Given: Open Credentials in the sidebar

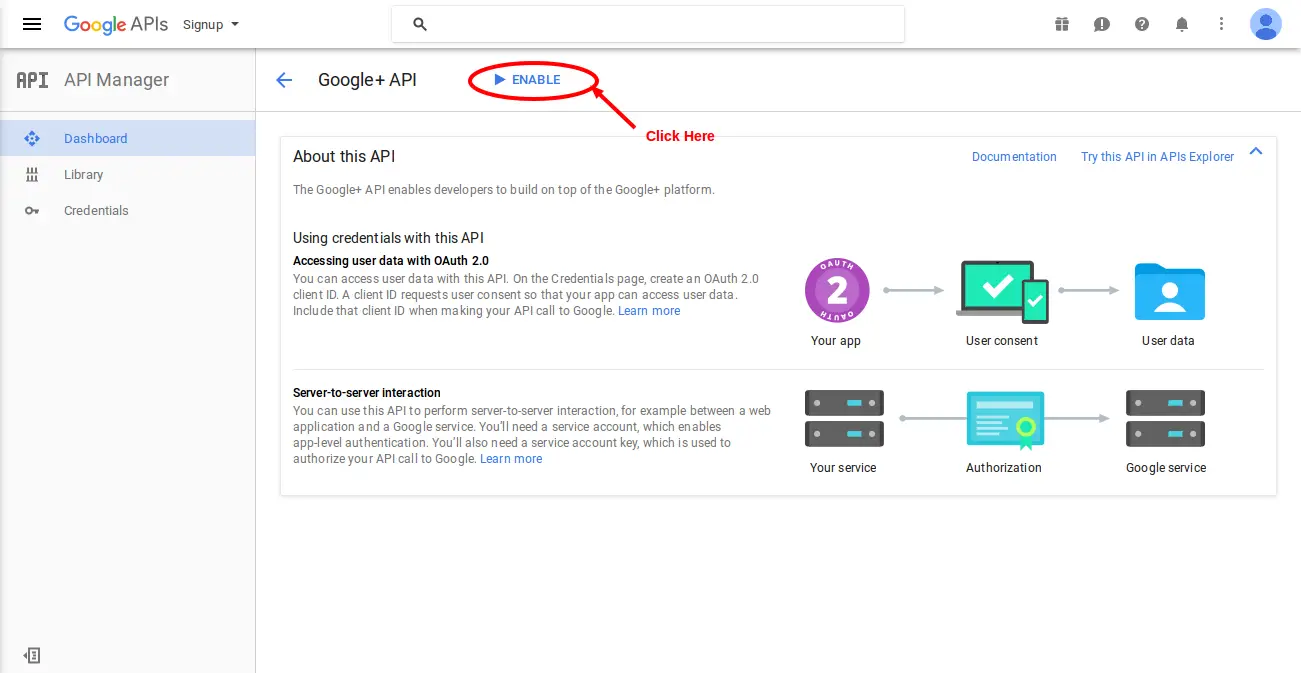Looking at the screenshot, I should (96, 210).
